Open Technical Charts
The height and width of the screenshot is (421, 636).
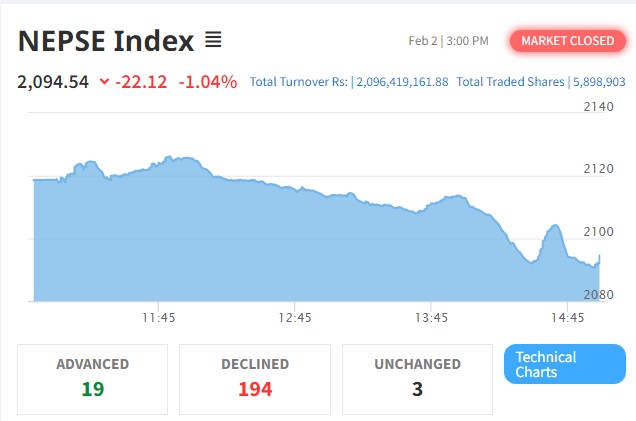point(564,364)
